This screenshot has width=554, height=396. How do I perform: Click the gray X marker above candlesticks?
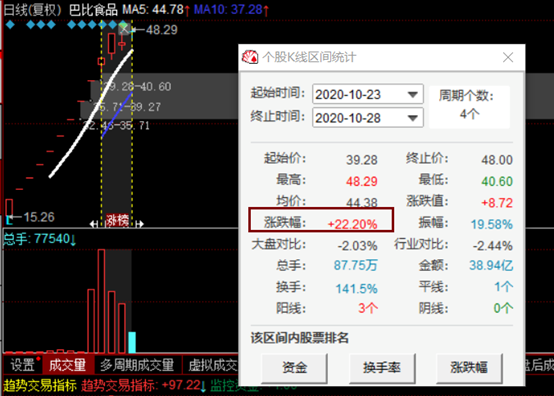124,29
